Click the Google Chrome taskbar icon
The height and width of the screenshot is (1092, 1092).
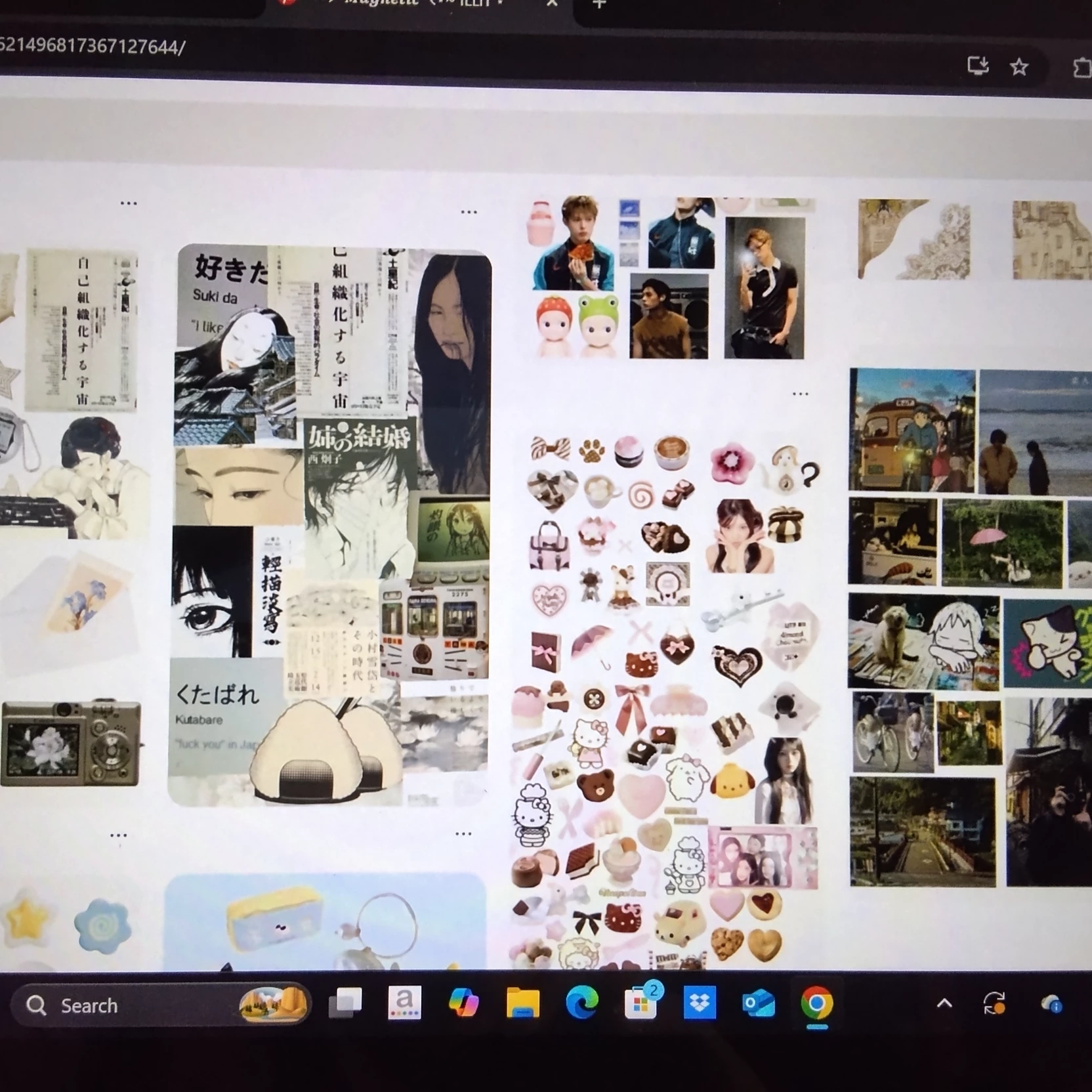pos(817,1004)
